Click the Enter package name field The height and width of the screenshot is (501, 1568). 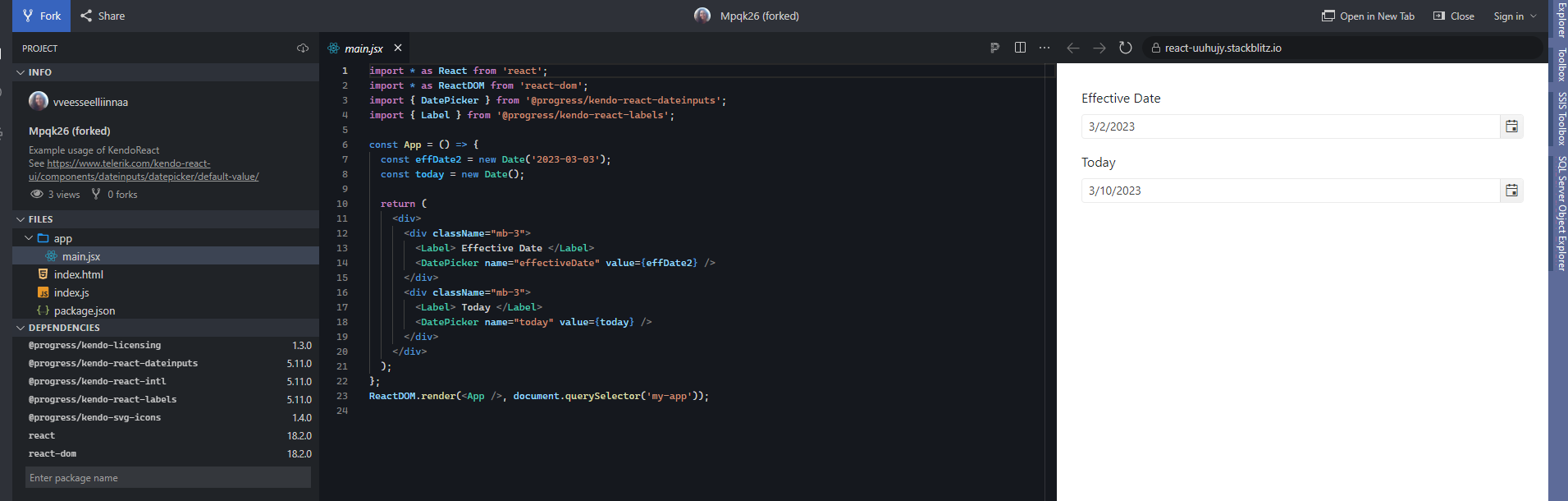(167, 478)
